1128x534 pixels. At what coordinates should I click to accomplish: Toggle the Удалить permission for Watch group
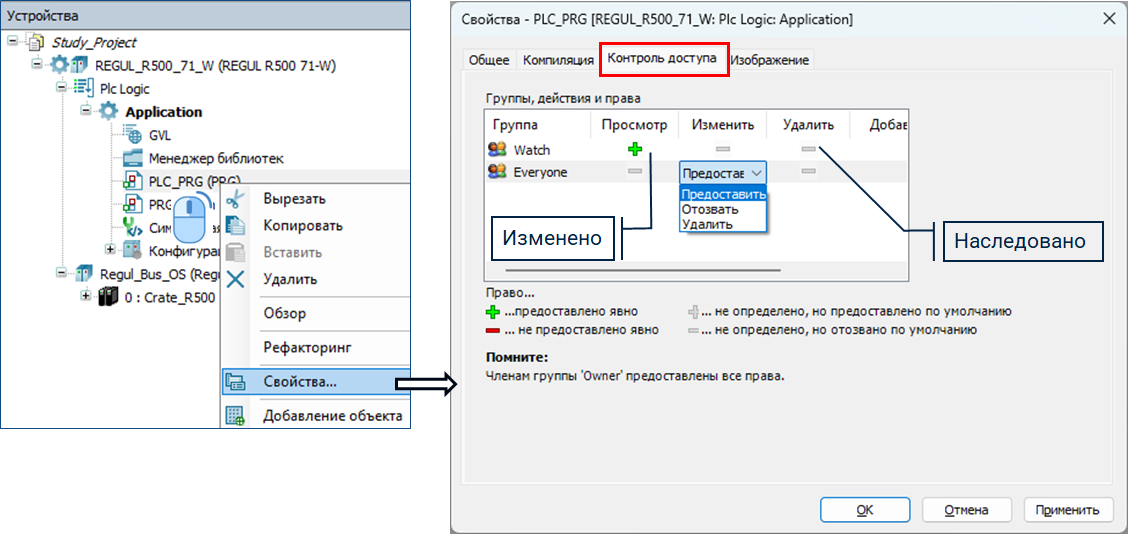coord(808,150)
